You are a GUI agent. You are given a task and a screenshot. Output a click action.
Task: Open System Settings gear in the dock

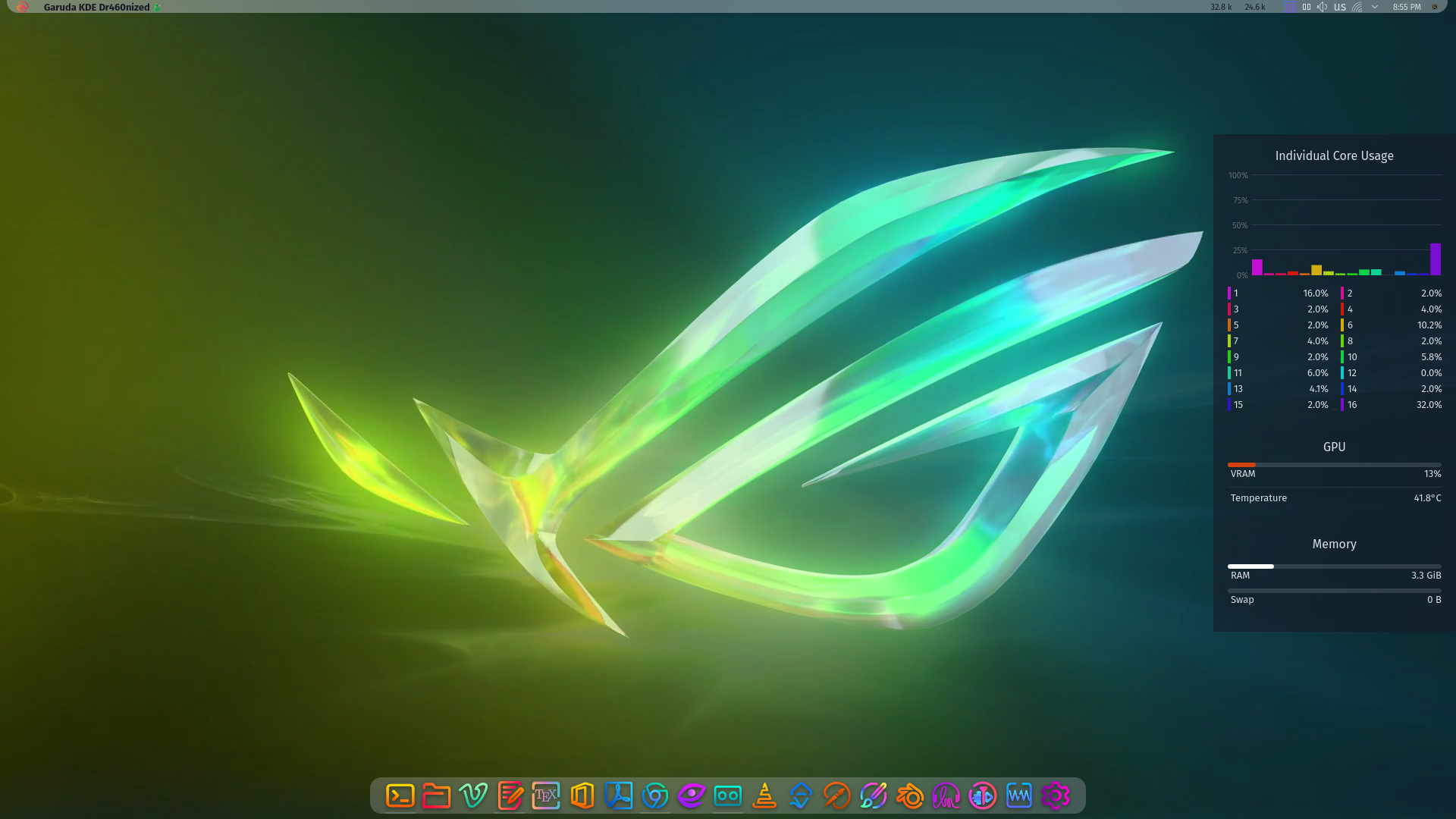coord(1056,795)
